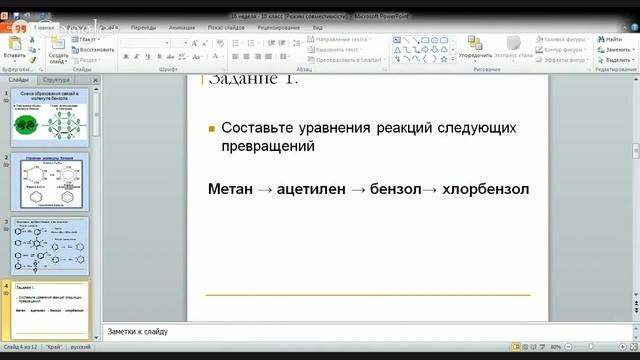Toggle italic (К) formatting
This screenshot has width=640, height=360.
(137, 57)
